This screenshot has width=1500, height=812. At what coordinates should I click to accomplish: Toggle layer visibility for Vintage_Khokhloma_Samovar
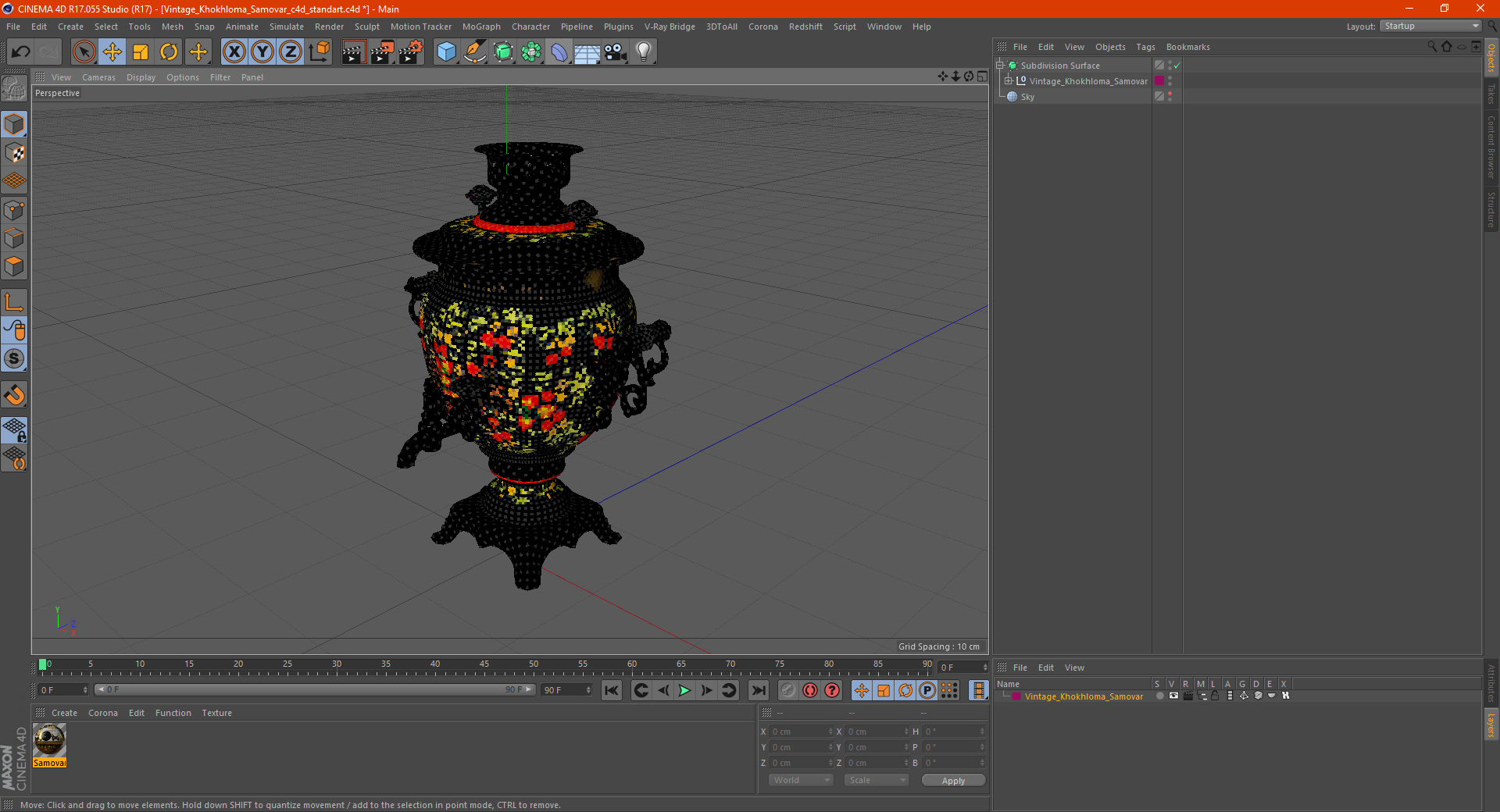1173,696
